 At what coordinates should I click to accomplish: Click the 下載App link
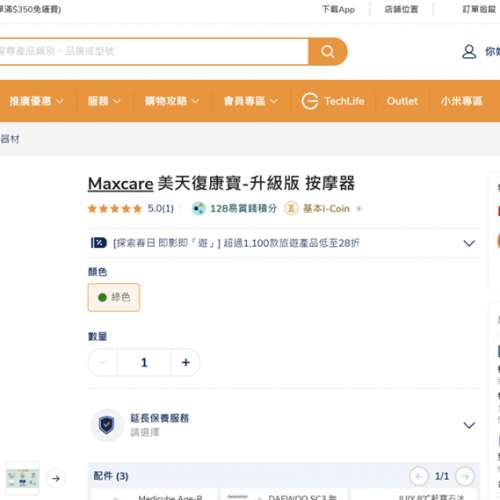coord(338,9)
